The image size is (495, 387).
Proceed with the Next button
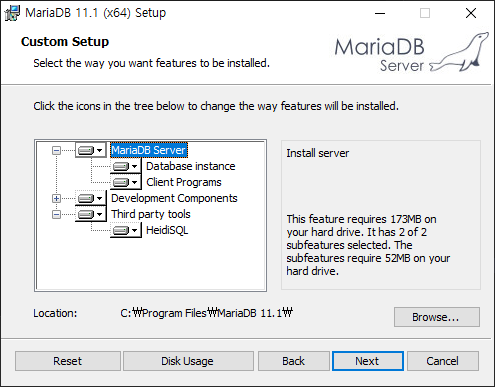tap(368, 361)
